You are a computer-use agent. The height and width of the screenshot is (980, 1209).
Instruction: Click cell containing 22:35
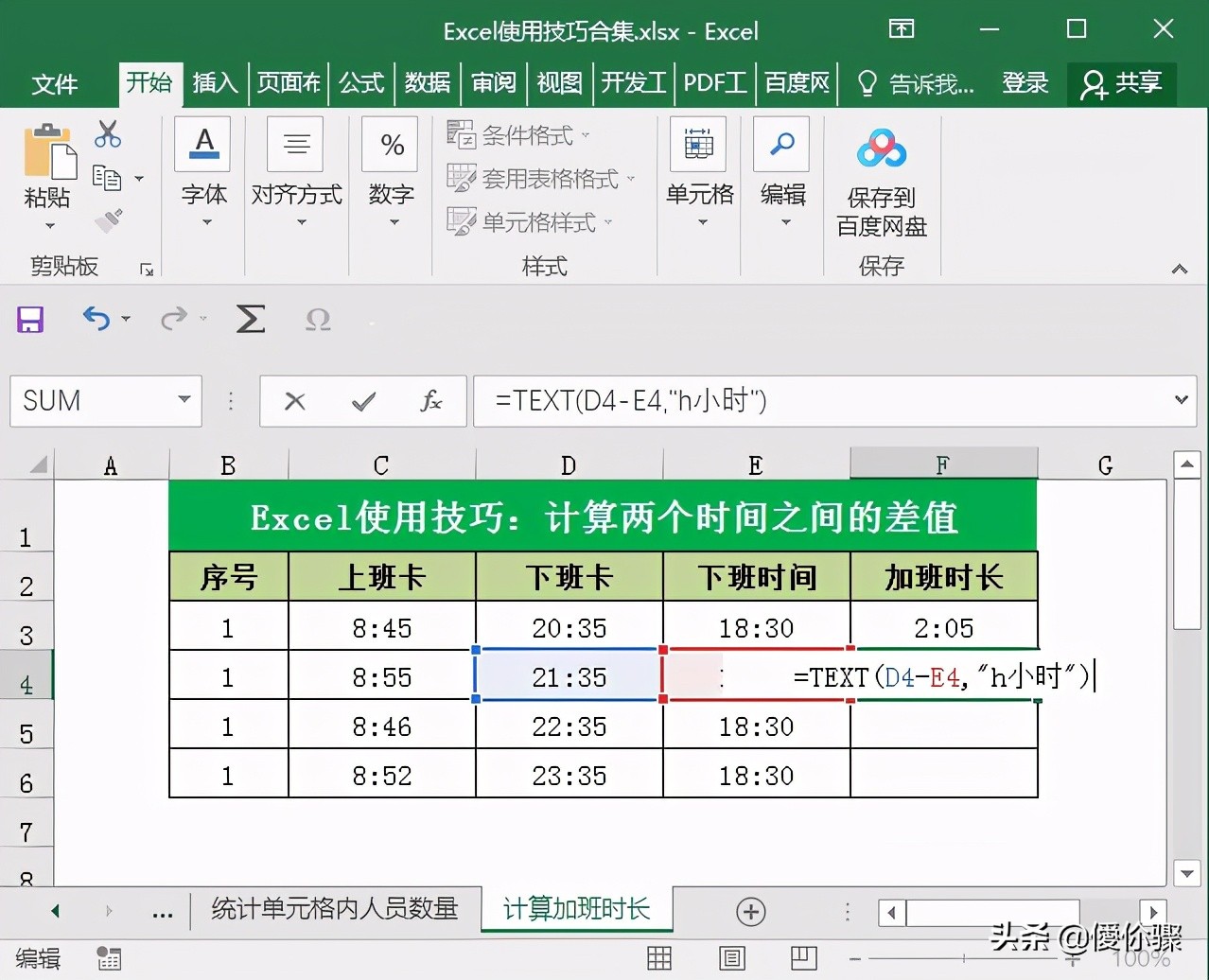tap(569, 726)
